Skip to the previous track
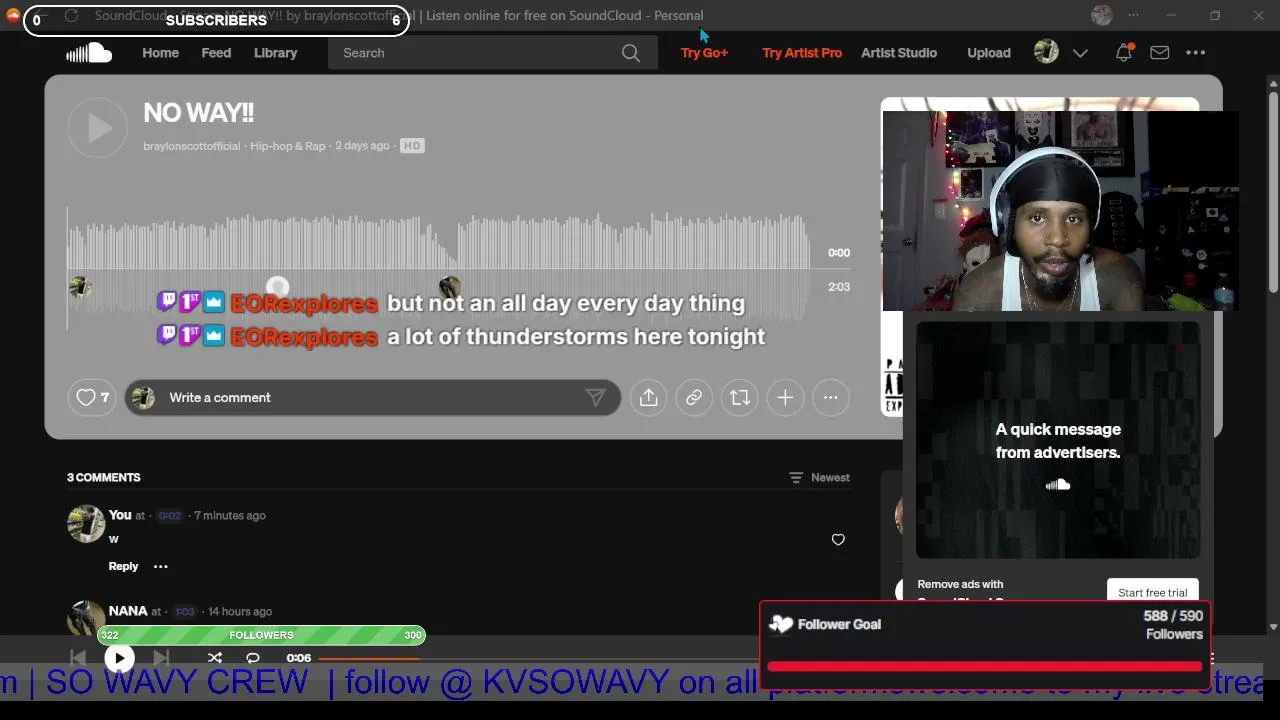 [x=78, y=658]
